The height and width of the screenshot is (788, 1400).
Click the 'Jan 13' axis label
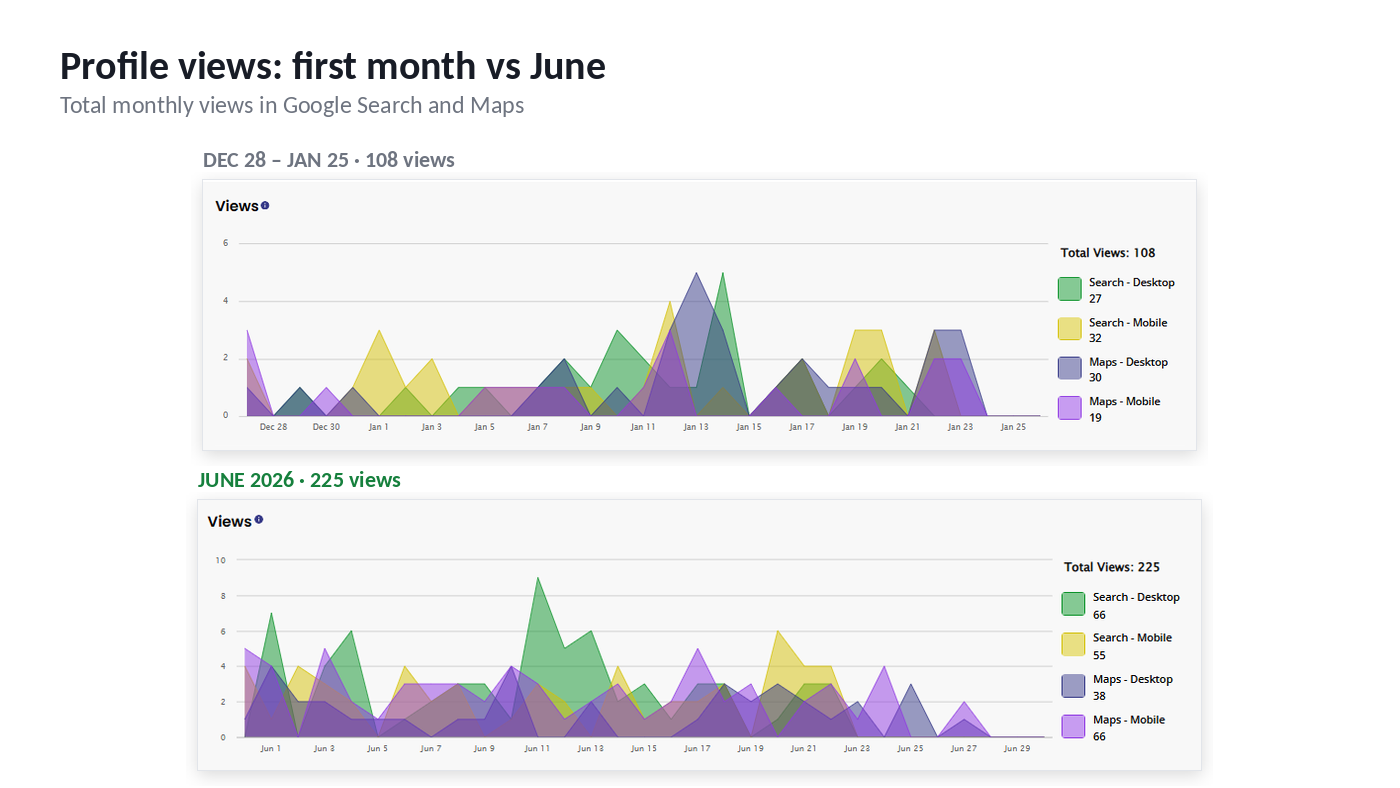click(696, 427)
